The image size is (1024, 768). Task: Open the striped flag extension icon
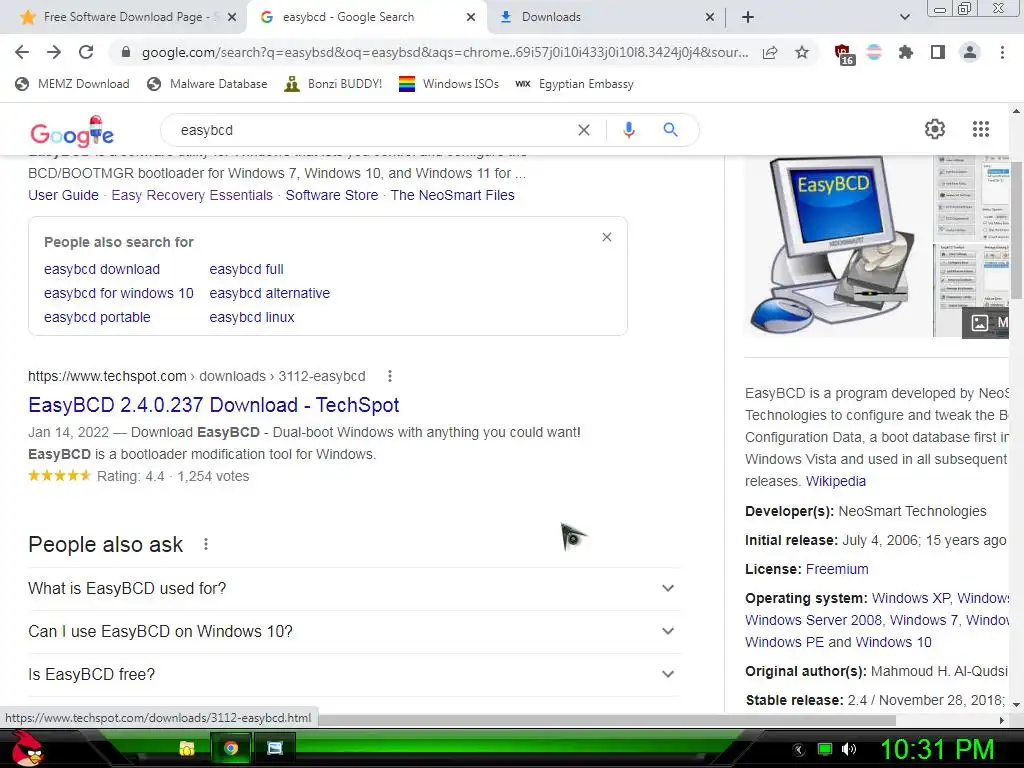874,52
